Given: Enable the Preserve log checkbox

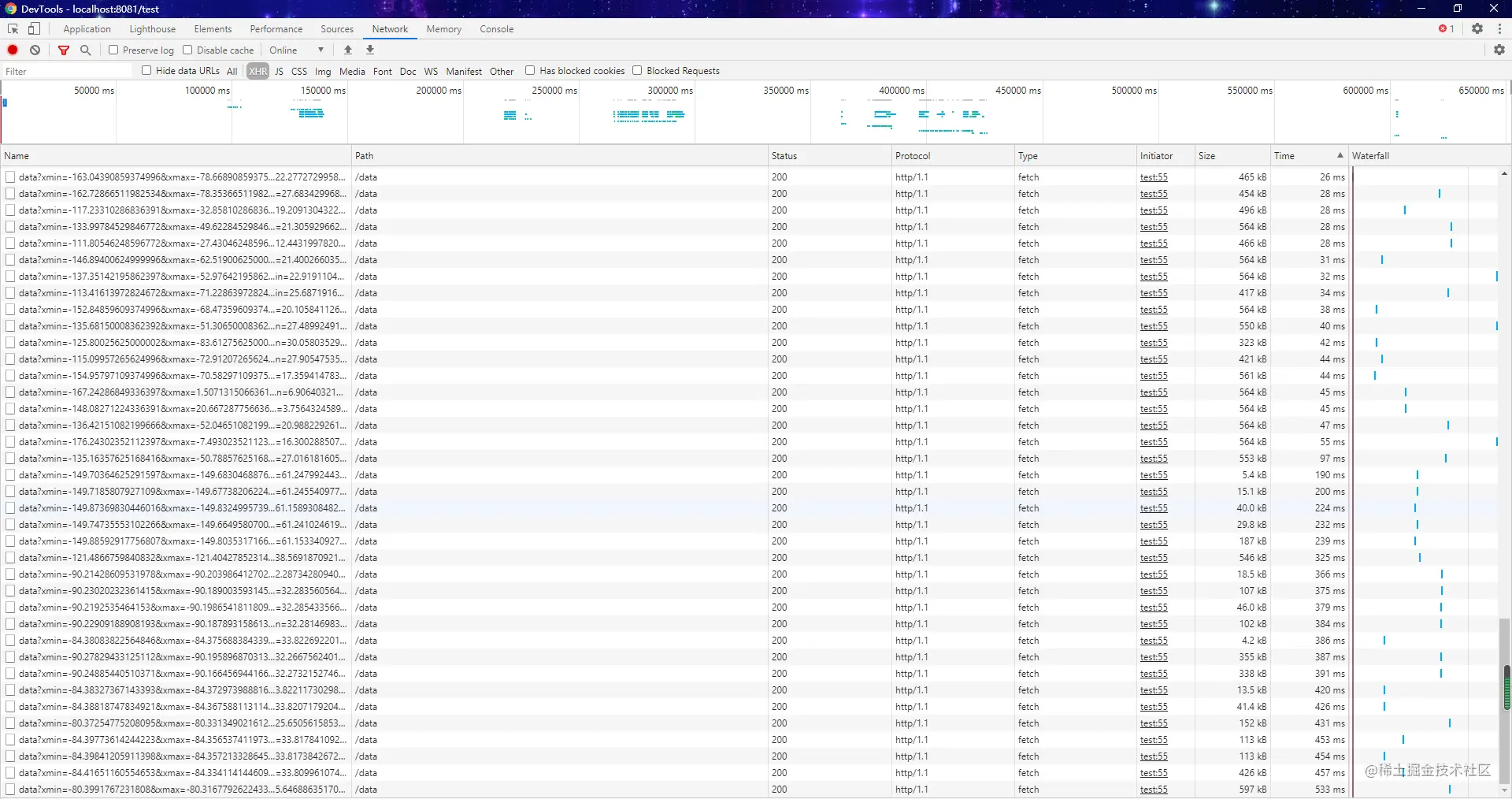Looking at the screenshot, I should coord(113,50).
